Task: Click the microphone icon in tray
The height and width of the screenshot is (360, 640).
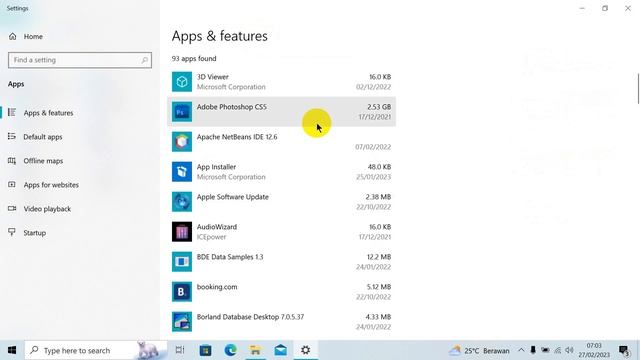Action: click(x=533, y=350)
